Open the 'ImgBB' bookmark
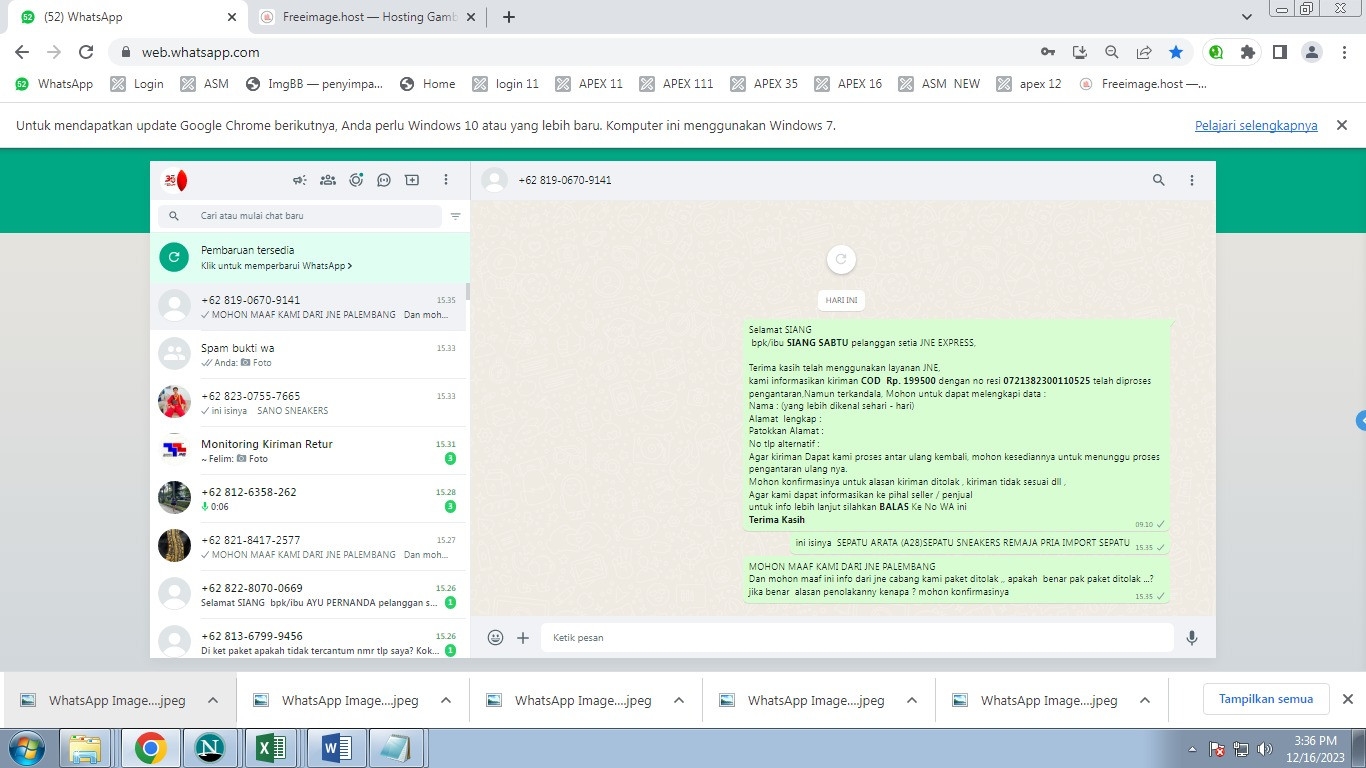1366x768 pixels. tap(314, 84)
